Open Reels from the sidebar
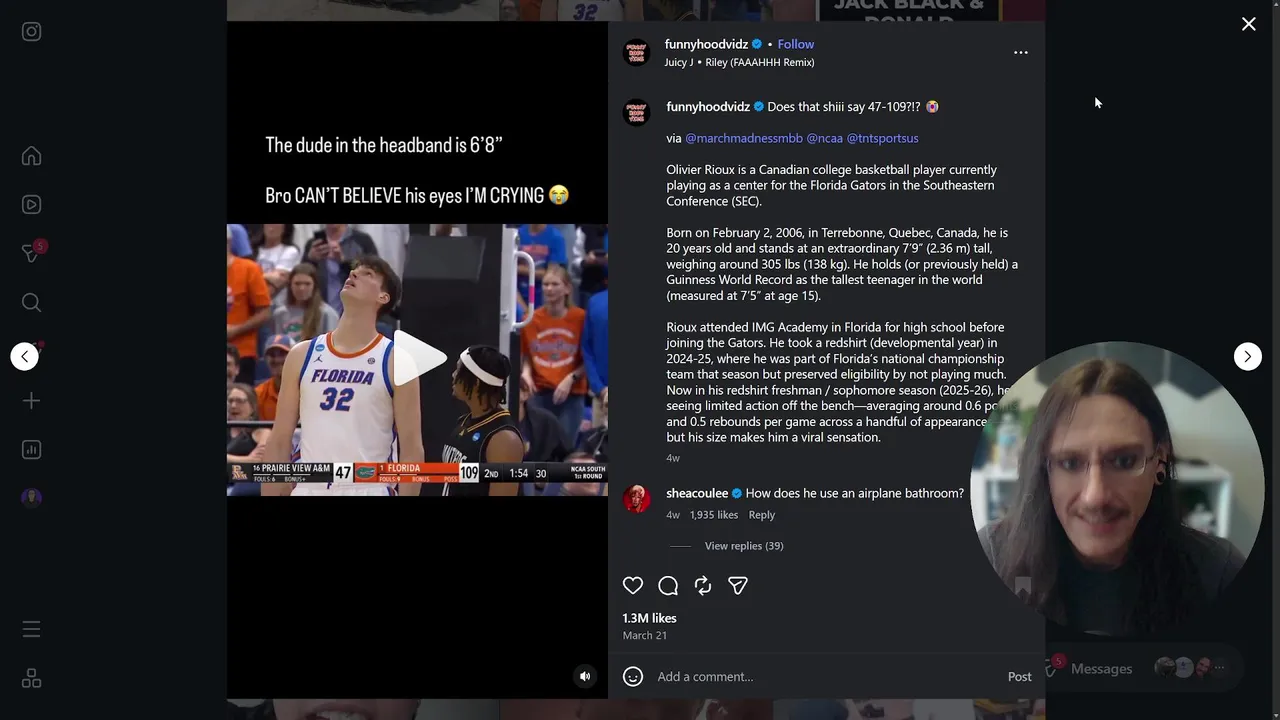Screen dimensions: 1280x720 pyautogui.click(x=31, y=205)
